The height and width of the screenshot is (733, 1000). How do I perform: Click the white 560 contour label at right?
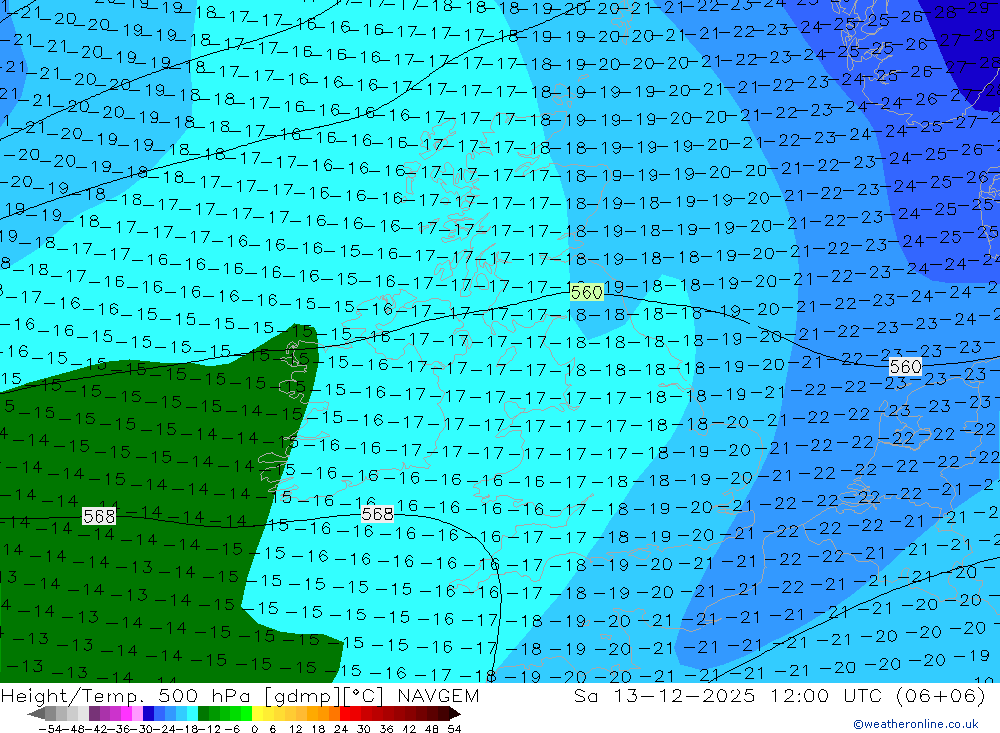click(905, 367)
